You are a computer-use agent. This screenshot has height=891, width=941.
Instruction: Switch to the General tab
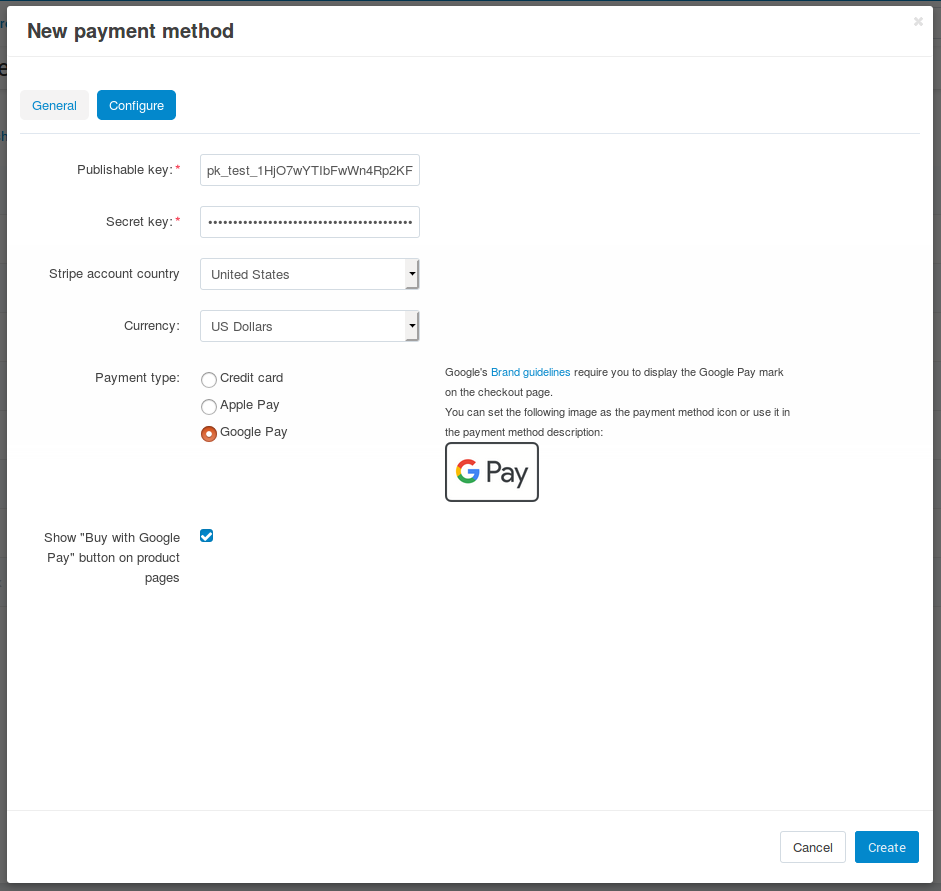54,106
